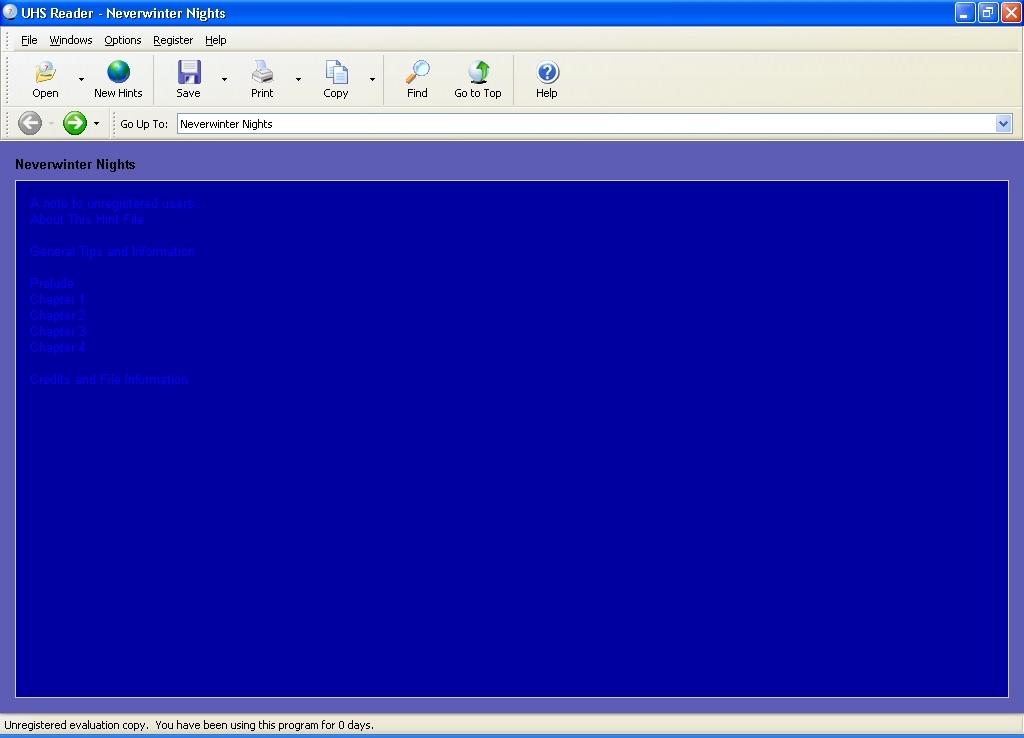This screenshot has height=738, width=1024.
Task: Open Find with the magnifying glass icon
Action: [x=417, y=73]
